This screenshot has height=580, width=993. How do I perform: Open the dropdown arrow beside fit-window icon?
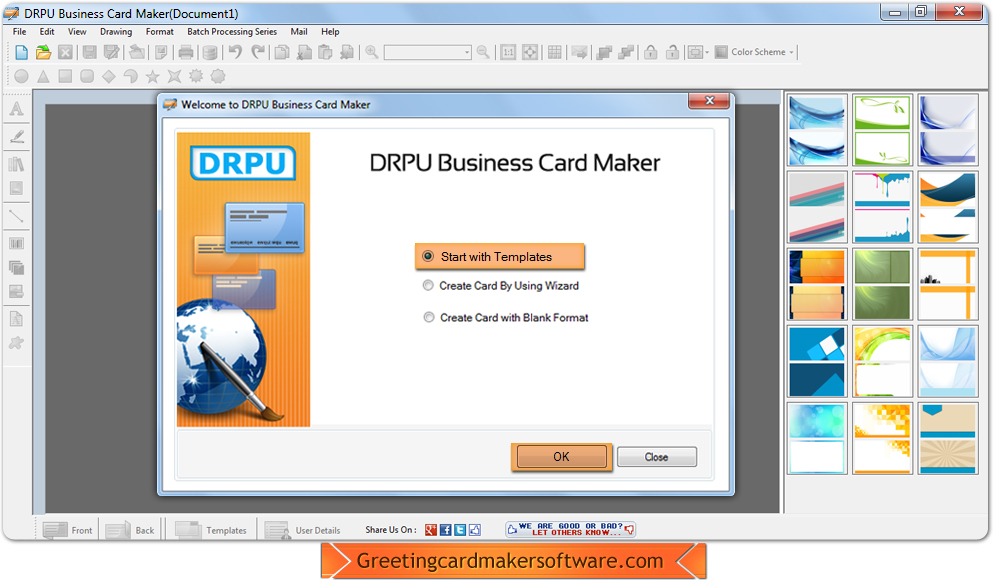(x=707, y=52)
